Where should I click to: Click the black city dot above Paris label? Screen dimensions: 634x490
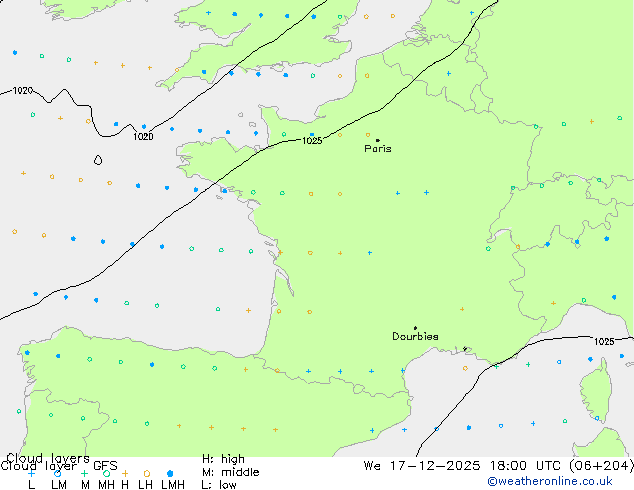378,140
